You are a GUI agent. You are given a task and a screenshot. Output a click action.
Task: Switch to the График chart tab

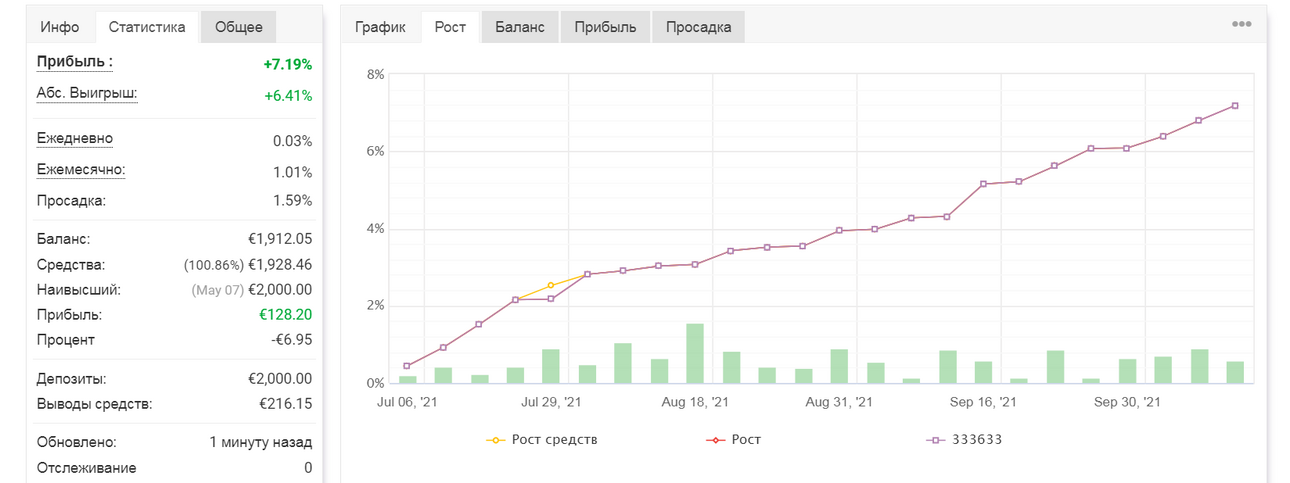click(381, 27)
